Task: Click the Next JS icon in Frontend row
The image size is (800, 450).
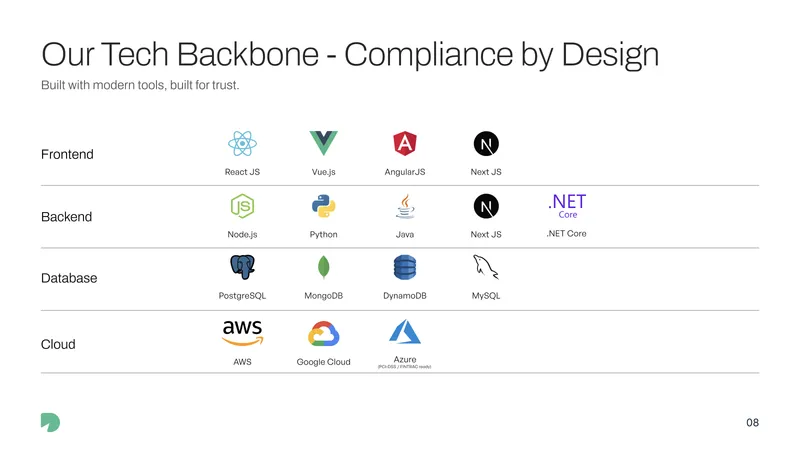Action: 486,143
